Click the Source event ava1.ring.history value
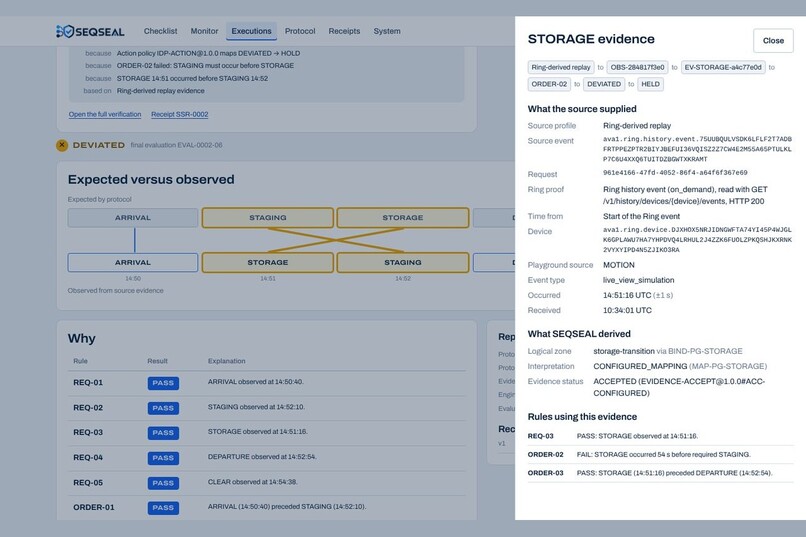Screen dimensions: 806x537 click(x=697, y=149)
